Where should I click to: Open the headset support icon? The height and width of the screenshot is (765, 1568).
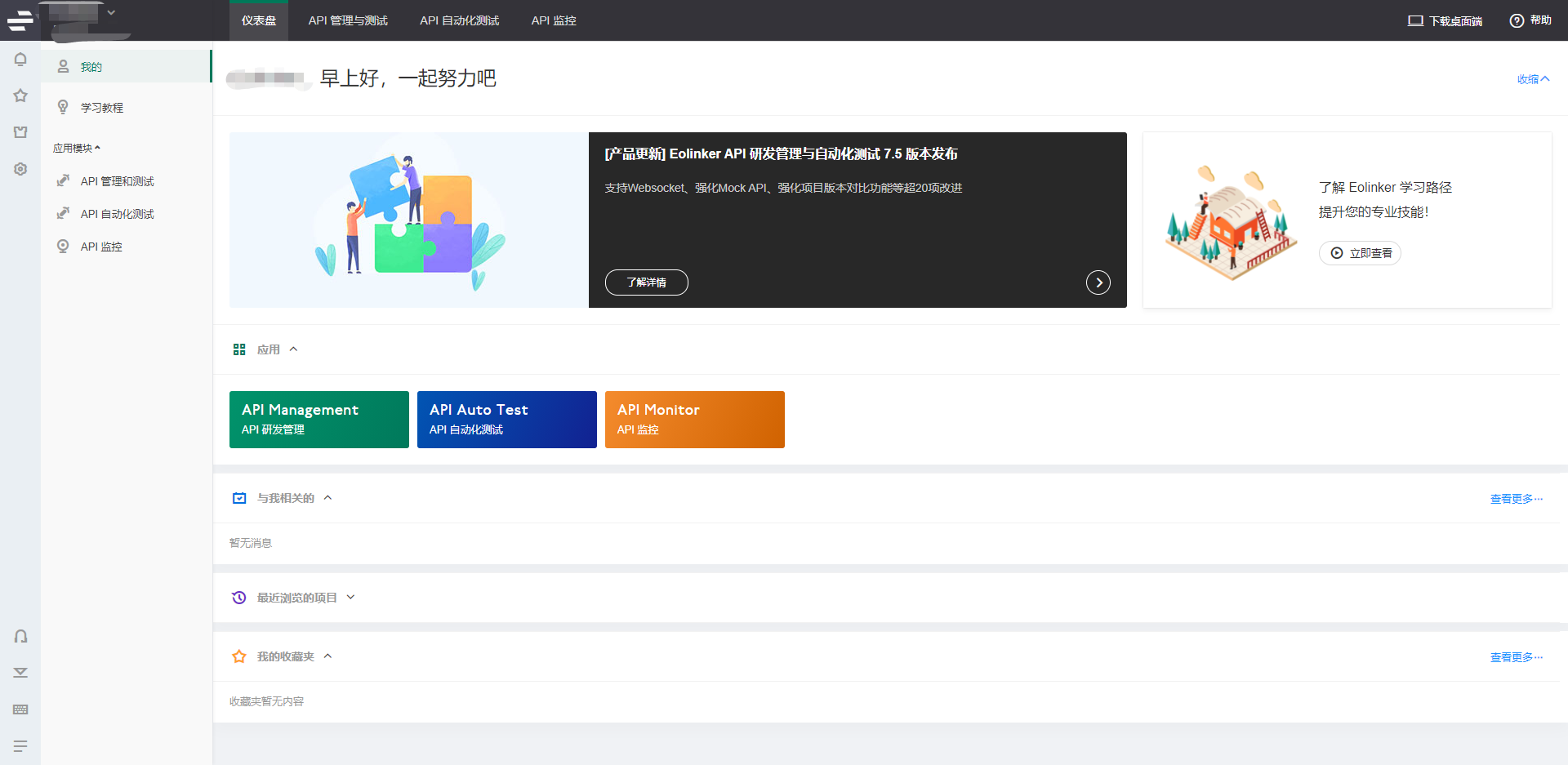(x=20, y=636)
